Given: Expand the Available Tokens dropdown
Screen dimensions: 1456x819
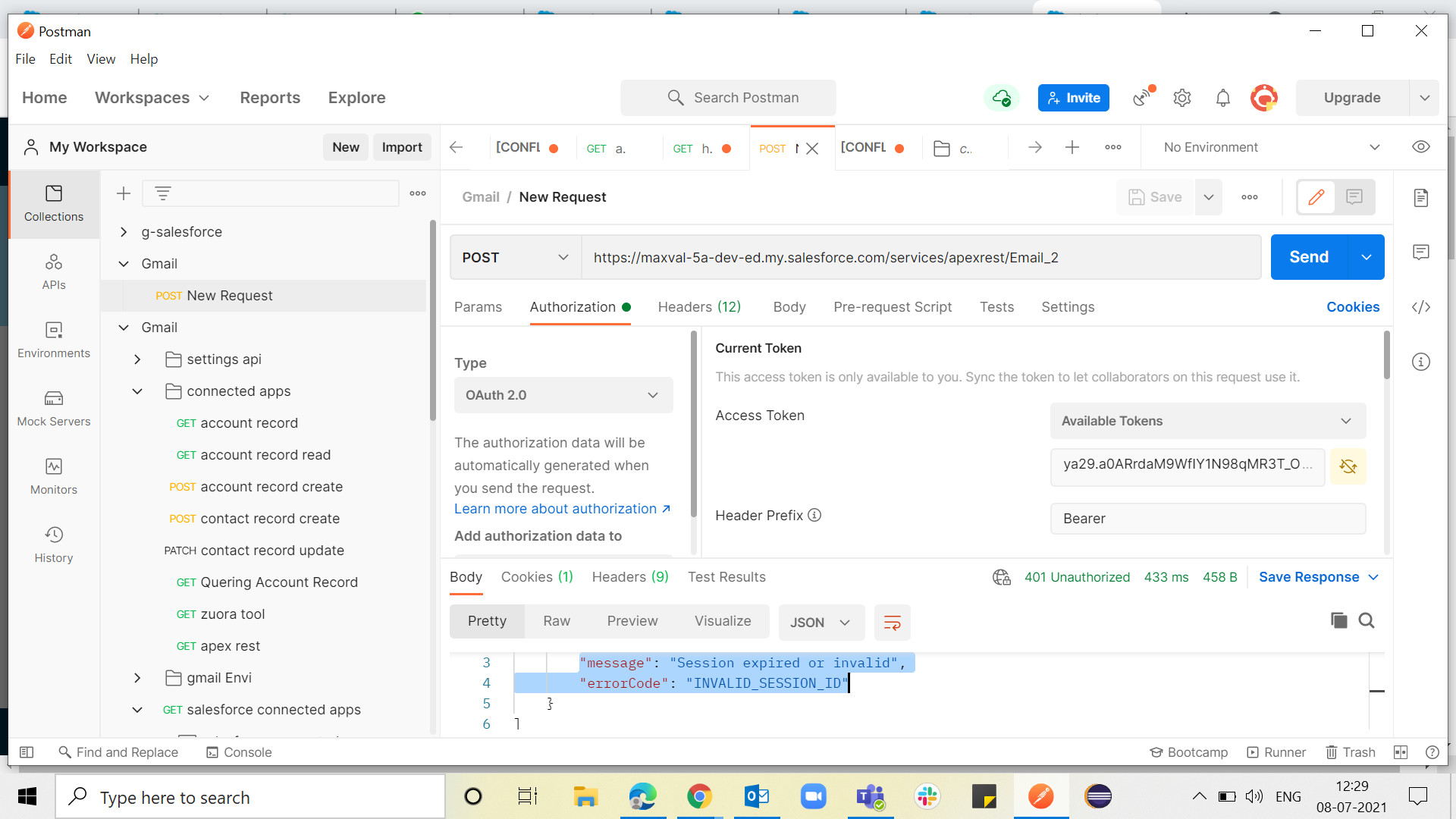Looking at the screenshot, I should [1207, 421].
